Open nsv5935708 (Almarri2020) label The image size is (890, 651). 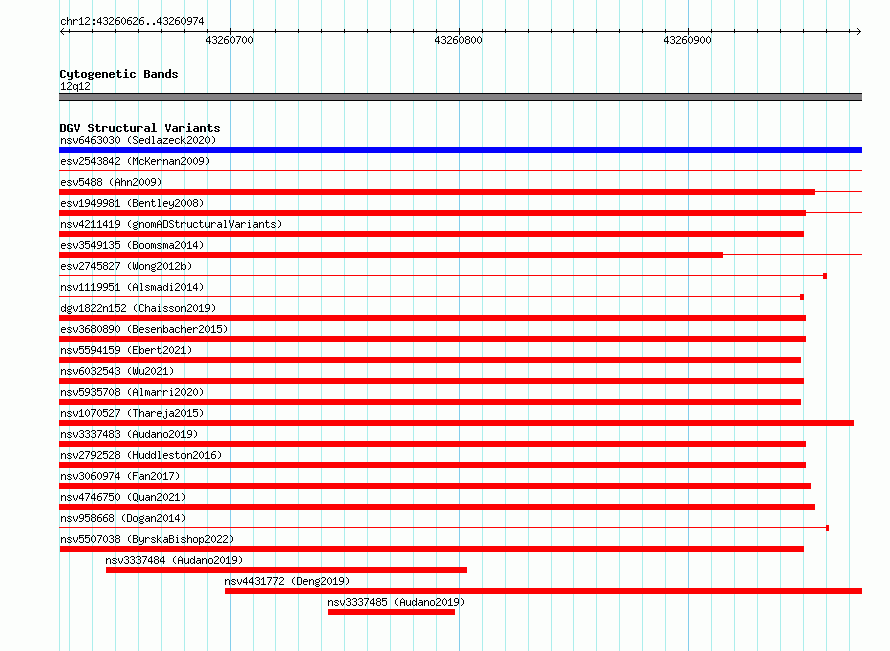(x=132, y=392)
